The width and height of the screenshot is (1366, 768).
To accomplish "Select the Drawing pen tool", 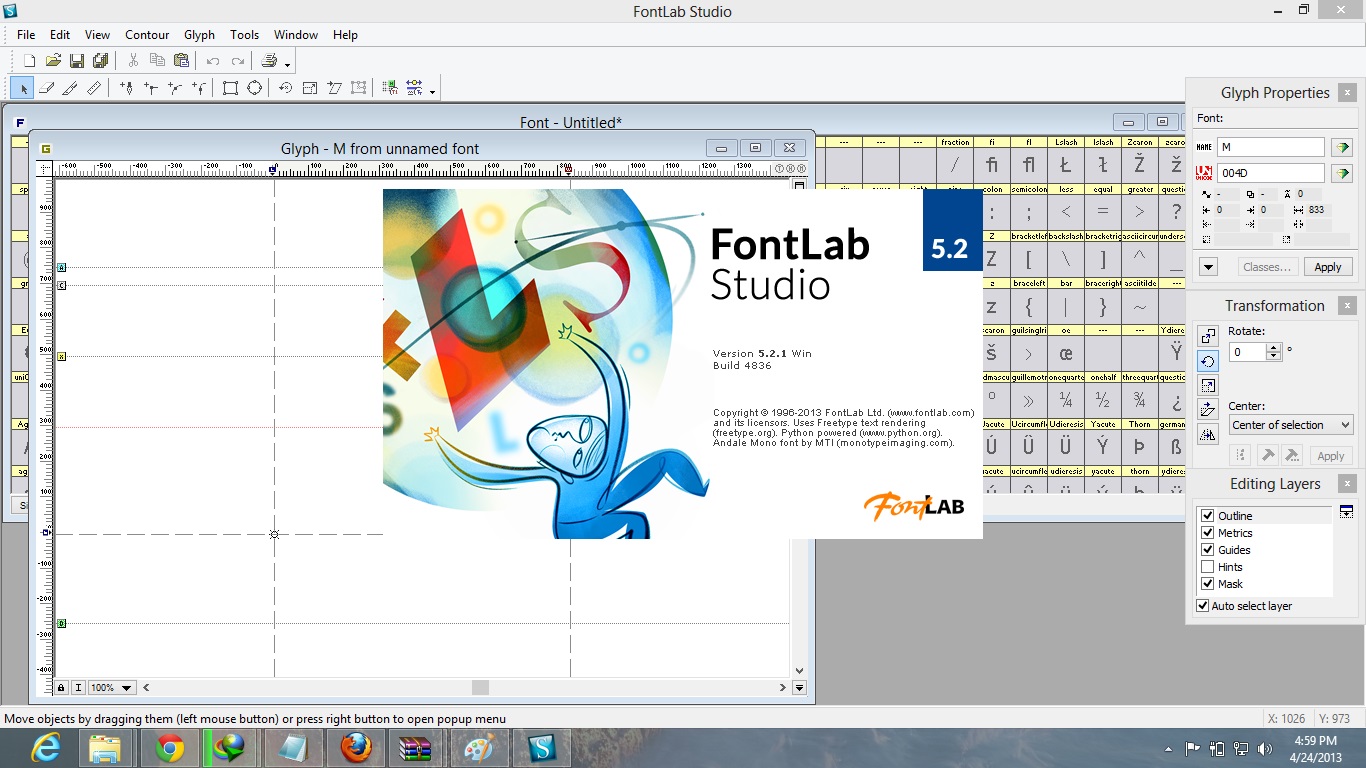I will pyautogui.click(x=126, y=88).
